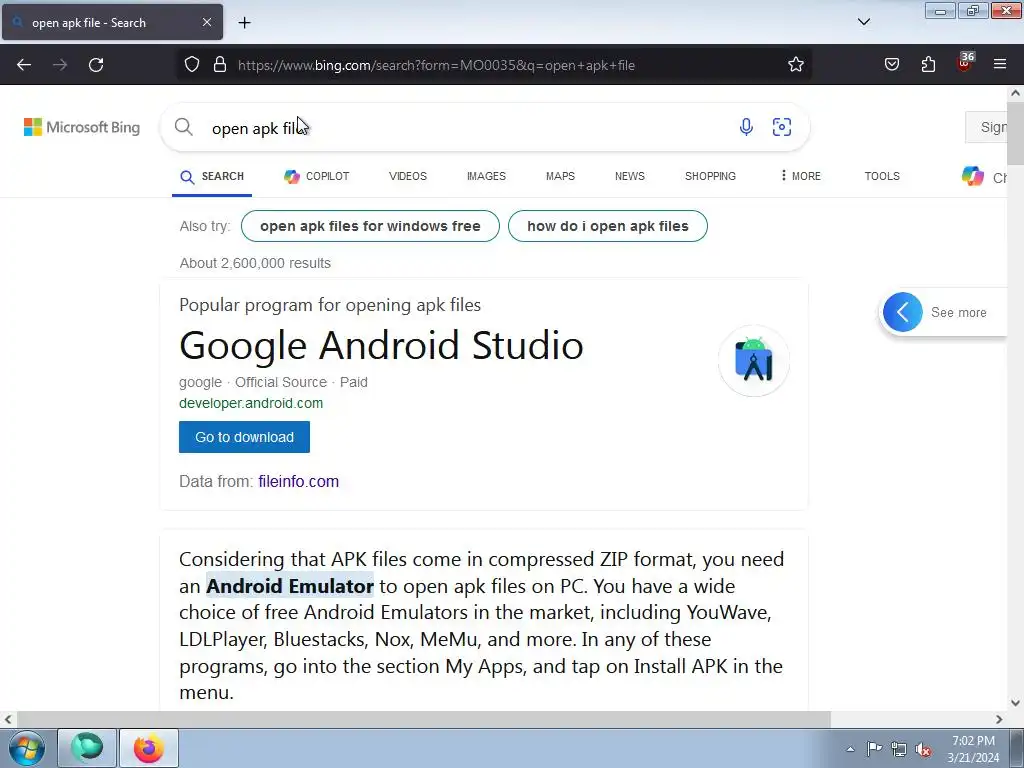Image resolution: width=1024 pixels, height=768 pixels.
Task: Open the taskbar clock showing 7:02 PM
Action: tap(973, 749)
